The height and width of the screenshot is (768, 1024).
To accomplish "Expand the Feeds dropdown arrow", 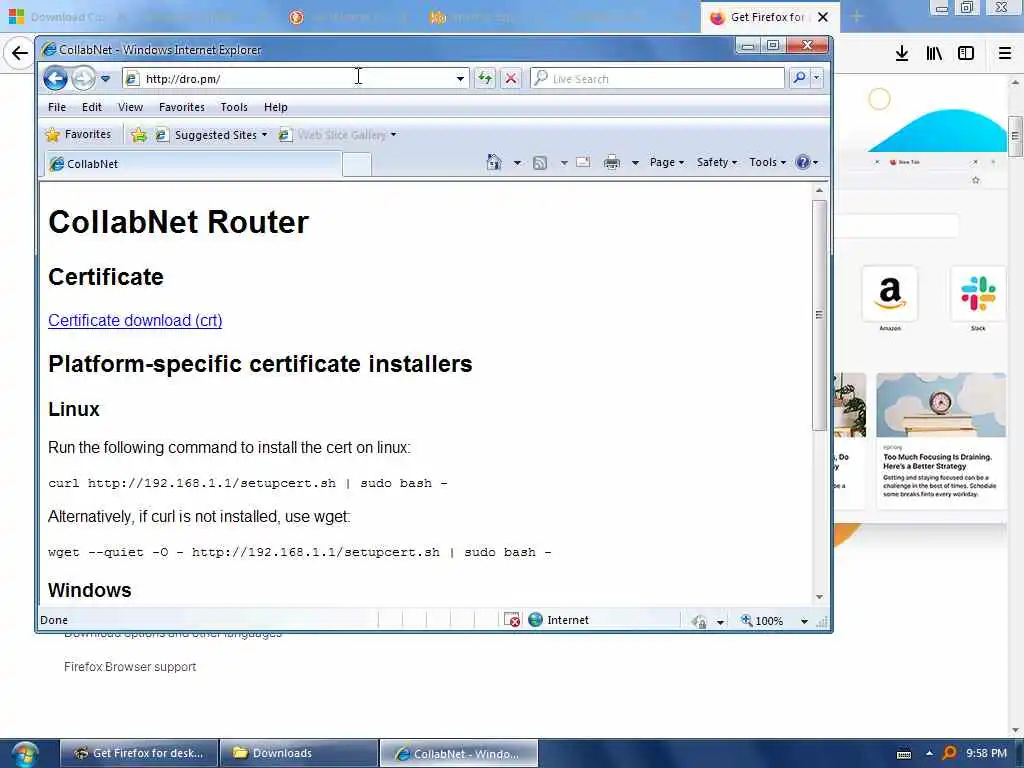I will click(x=564, y=163).
